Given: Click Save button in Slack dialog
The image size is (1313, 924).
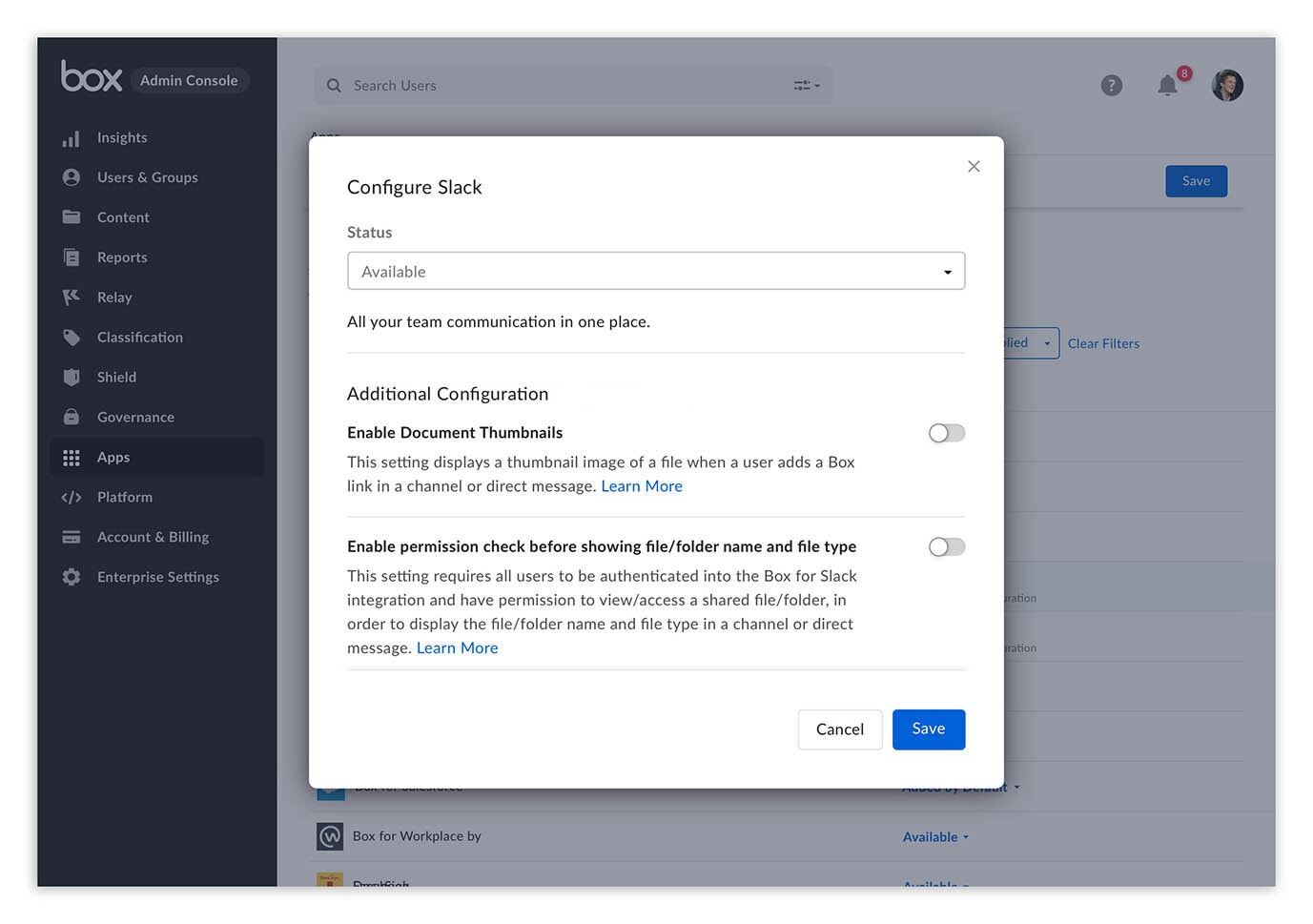Looking at the screenshot, I should coord(929,729).
